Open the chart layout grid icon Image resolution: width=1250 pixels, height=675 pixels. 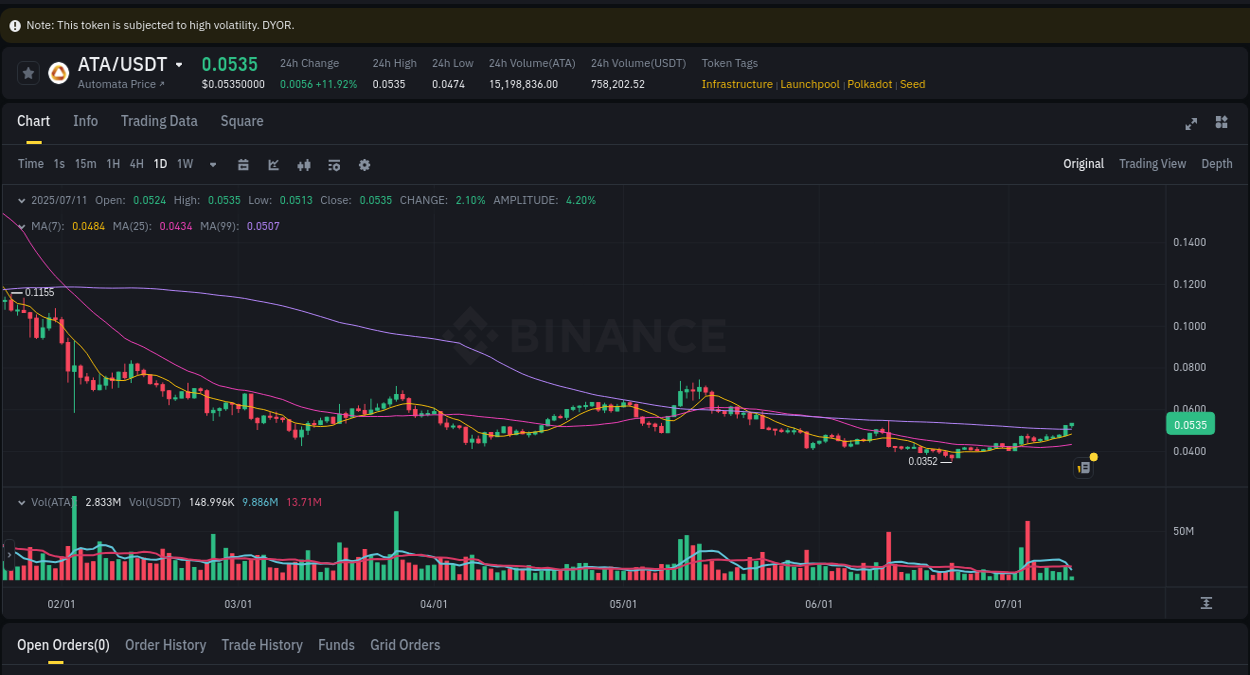click(1221, 122)
